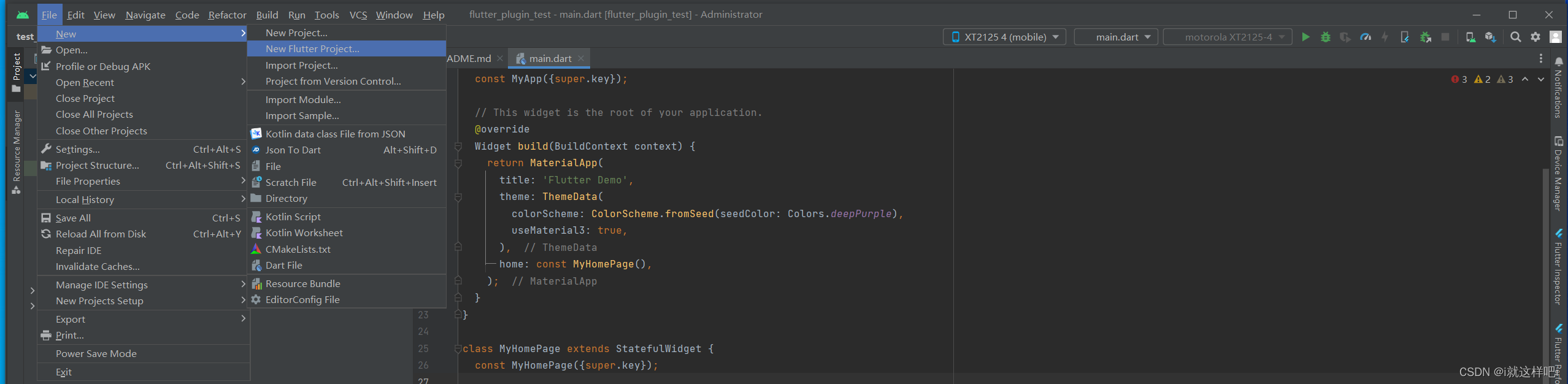Open the motorola XT2125-4 device dropdown
The width and height of the screenshot is (1568, 384).
click(x=1228, y=37)
